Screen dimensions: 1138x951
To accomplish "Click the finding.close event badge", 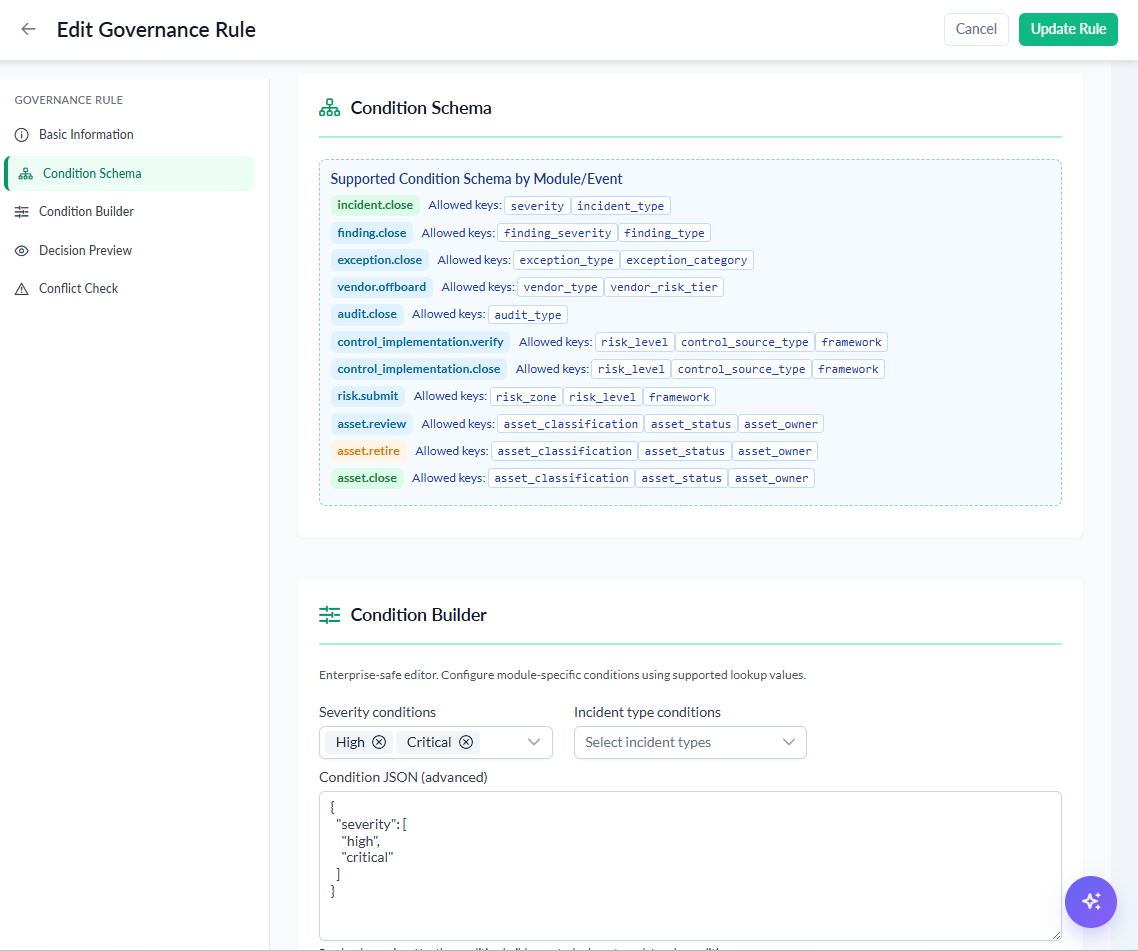I will click(372, 233).
